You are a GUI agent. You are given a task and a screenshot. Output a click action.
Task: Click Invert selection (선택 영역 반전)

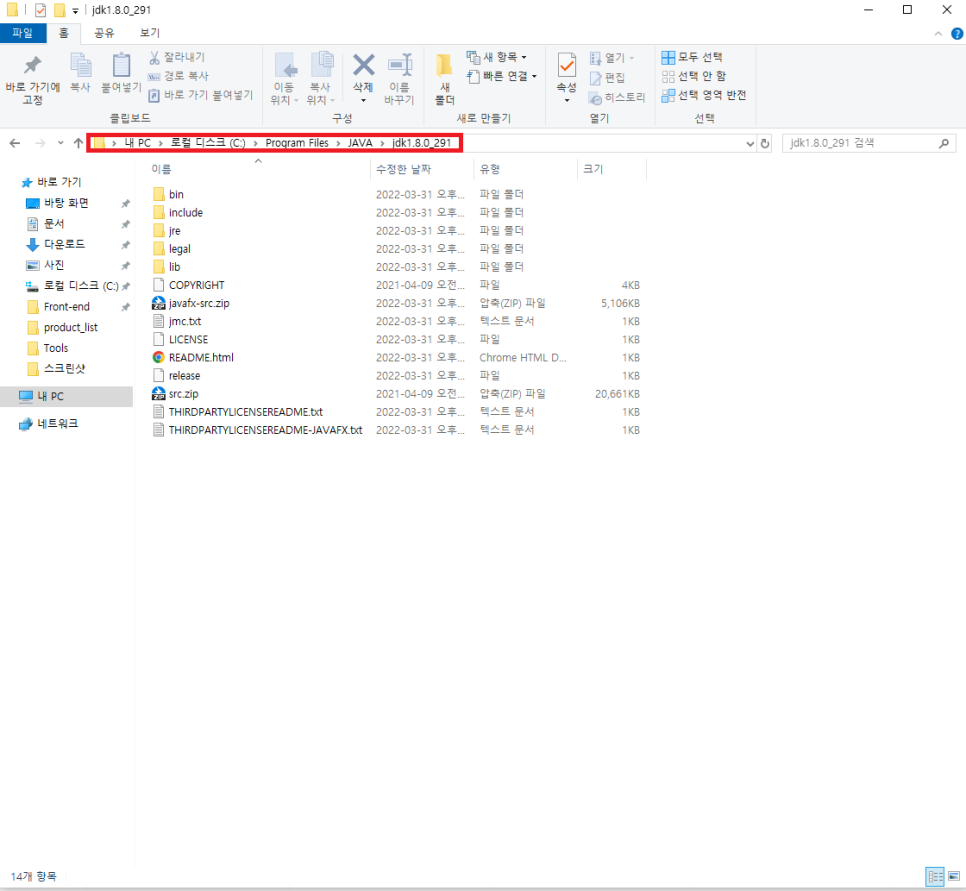coord(704,95)
